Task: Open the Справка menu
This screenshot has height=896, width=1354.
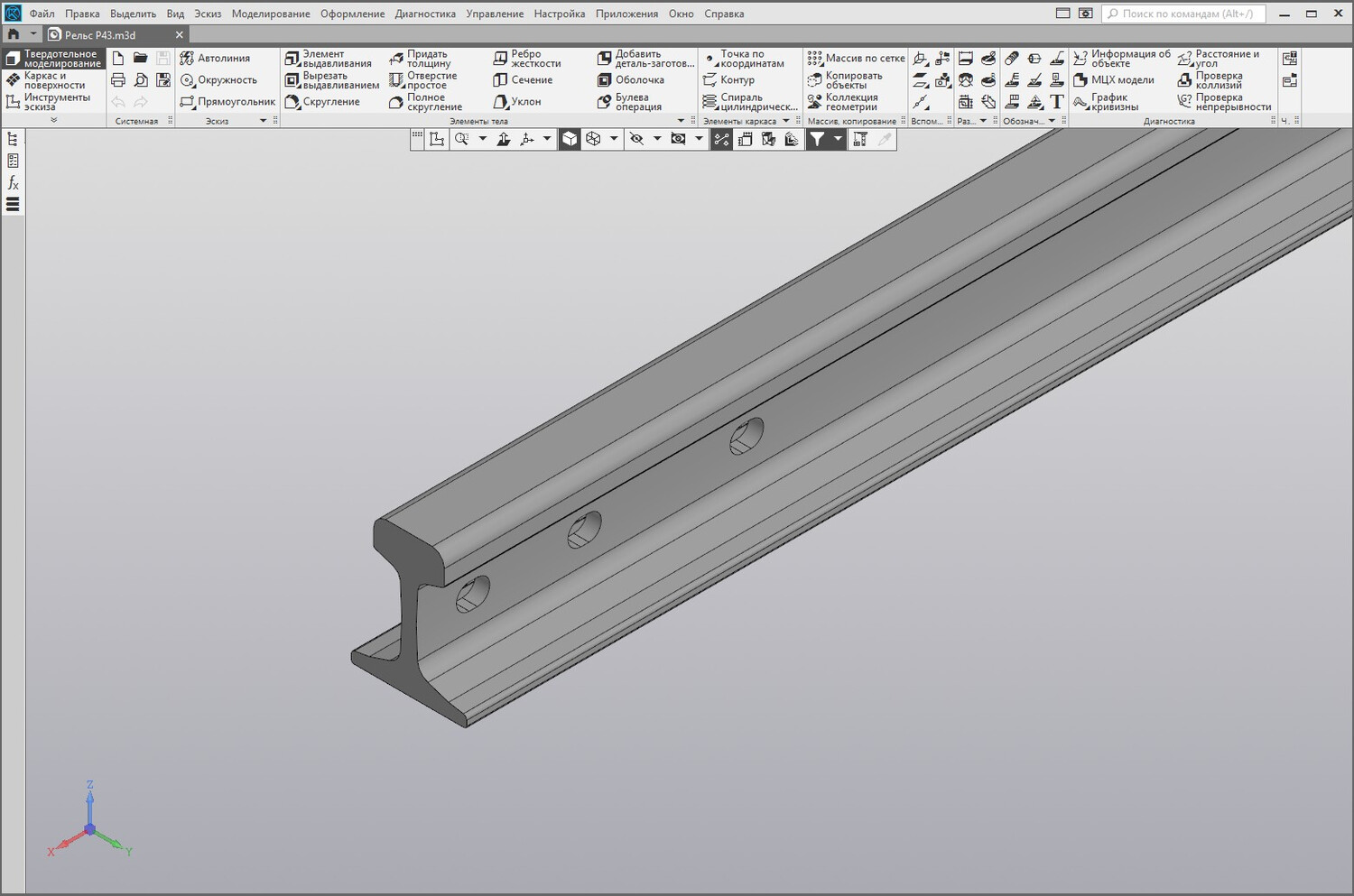Action: (724, 14)
